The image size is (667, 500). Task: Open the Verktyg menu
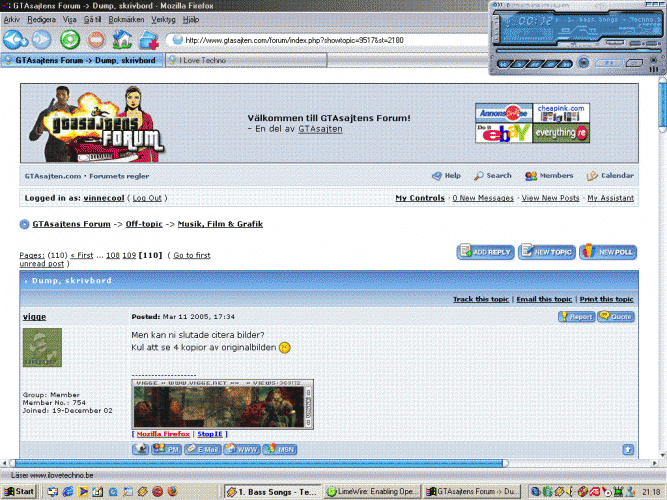pos(163,20)
